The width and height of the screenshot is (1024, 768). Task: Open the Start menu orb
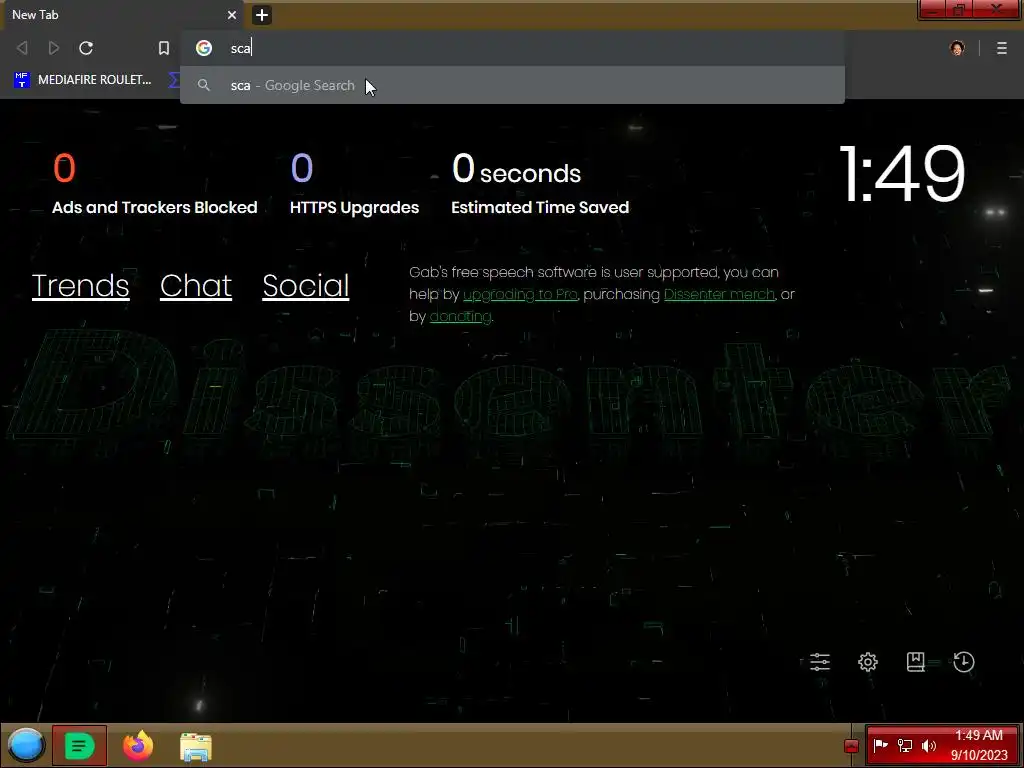tap(25, 745)
